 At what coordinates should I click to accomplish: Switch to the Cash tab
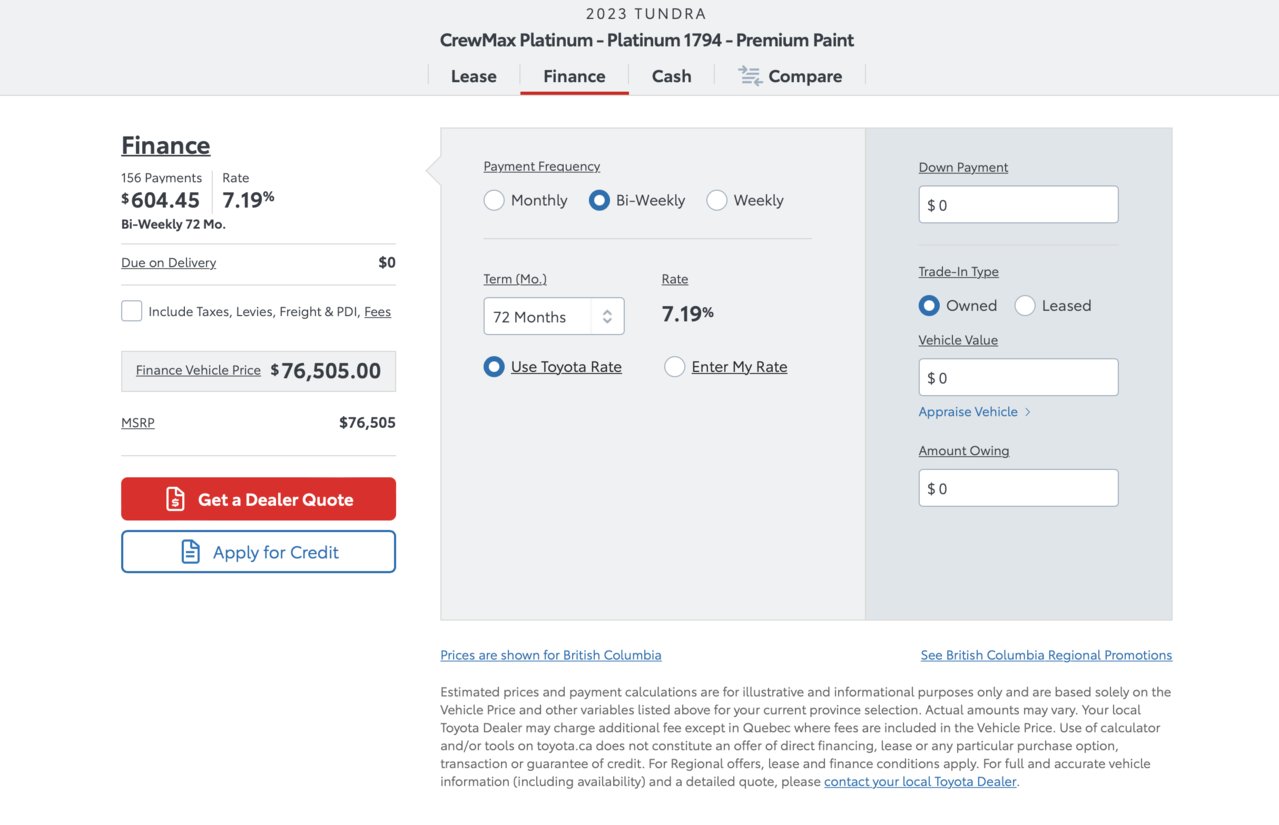pos(672,76)
